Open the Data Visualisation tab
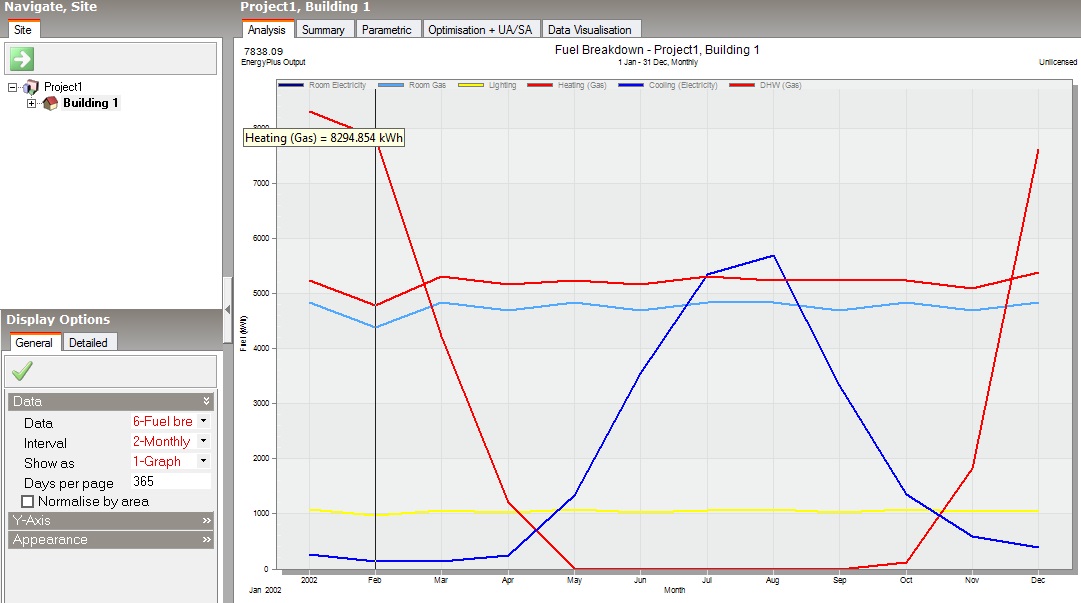Screen dimensions: 1081x603 point(590,30)
